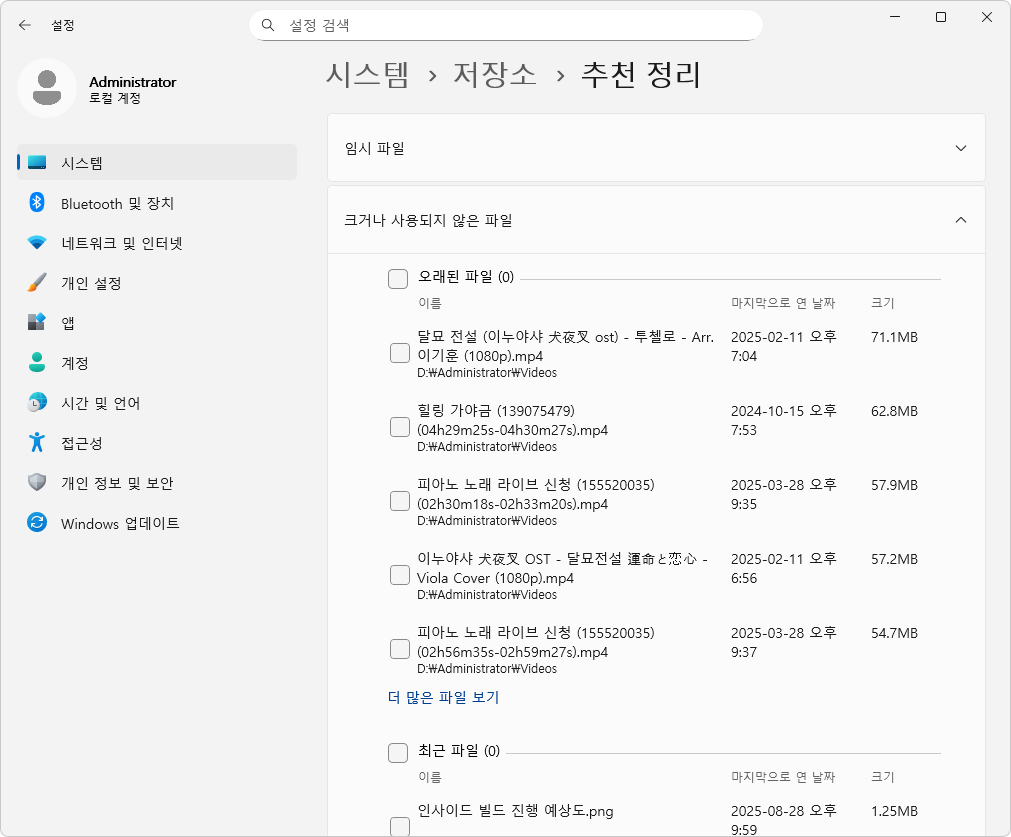The height and width of the screenshot is (837, 1011).
Task: Click 1.25MB size value
Action: pos(894,811)
